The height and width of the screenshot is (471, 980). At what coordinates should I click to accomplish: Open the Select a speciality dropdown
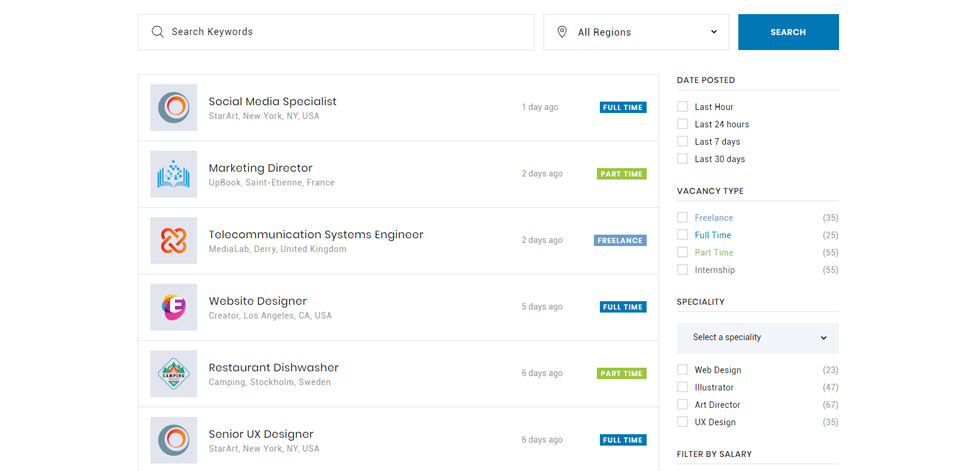(x=758, y=338)
